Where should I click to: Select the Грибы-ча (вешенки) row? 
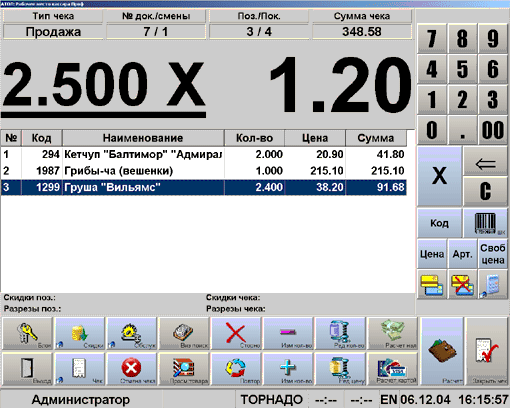[204, 171]
